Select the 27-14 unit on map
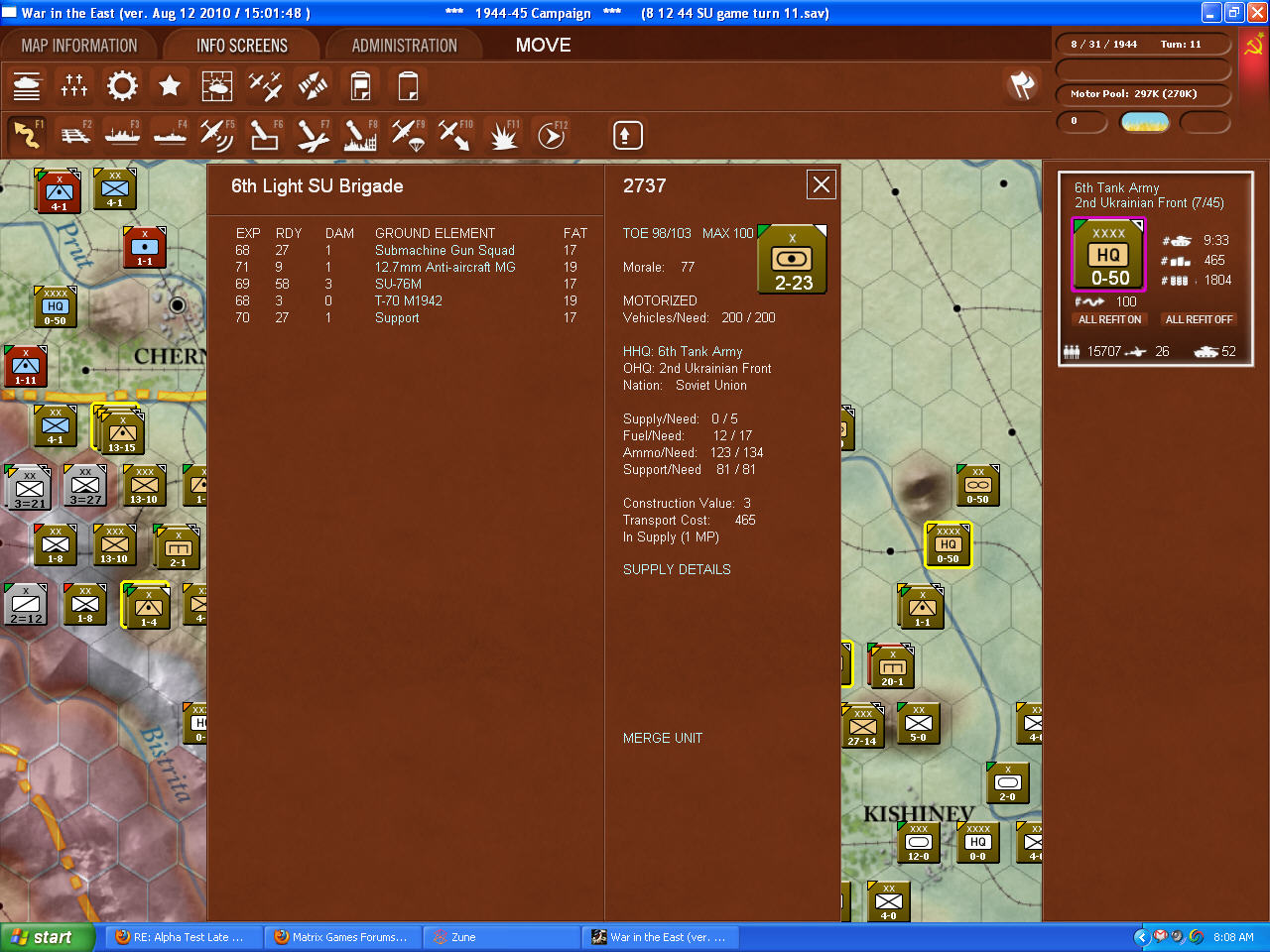This screenshot has height=952, width=1270. click(x=862, y=725)
